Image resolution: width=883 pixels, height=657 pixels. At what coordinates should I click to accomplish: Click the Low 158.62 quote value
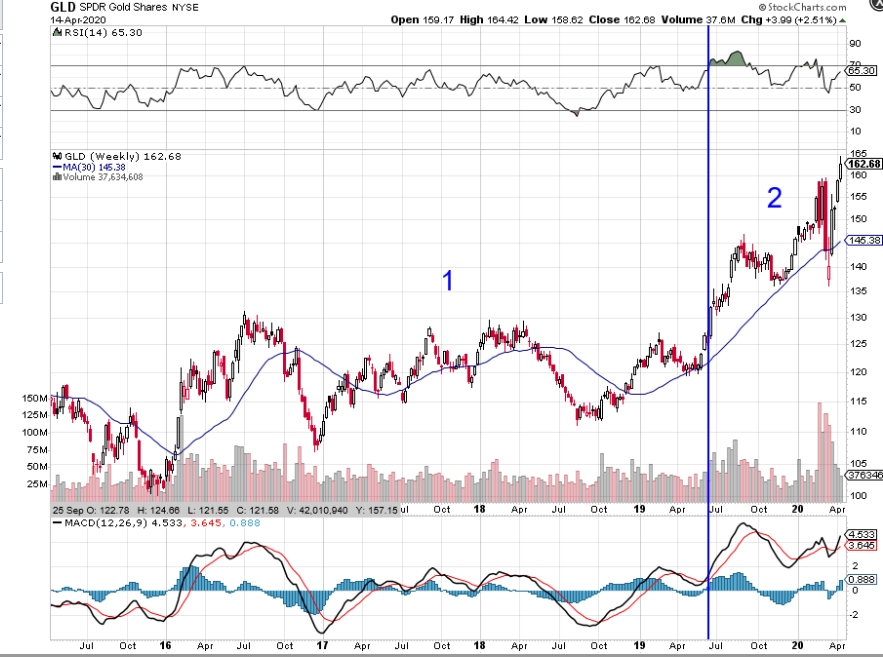click(x=554, y=20)
